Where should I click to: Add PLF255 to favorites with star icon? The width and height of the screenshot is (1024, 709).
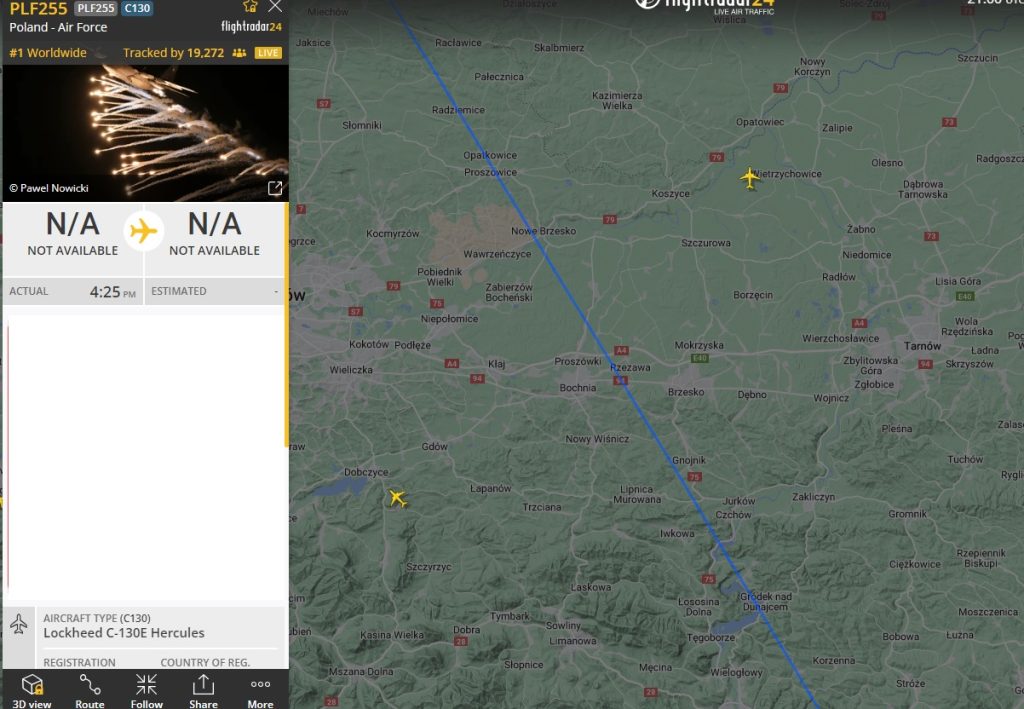(x=250, y=7)
